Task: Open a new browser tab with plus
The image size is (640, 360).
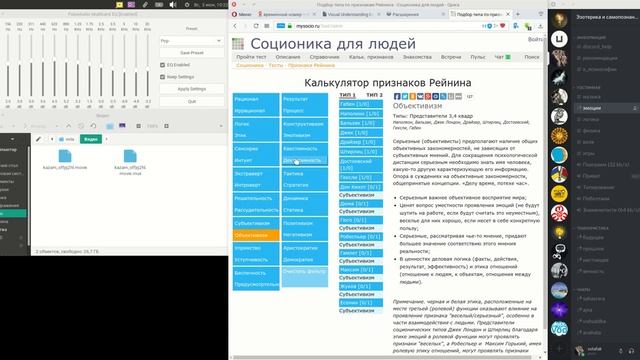Action: [518, 14]
